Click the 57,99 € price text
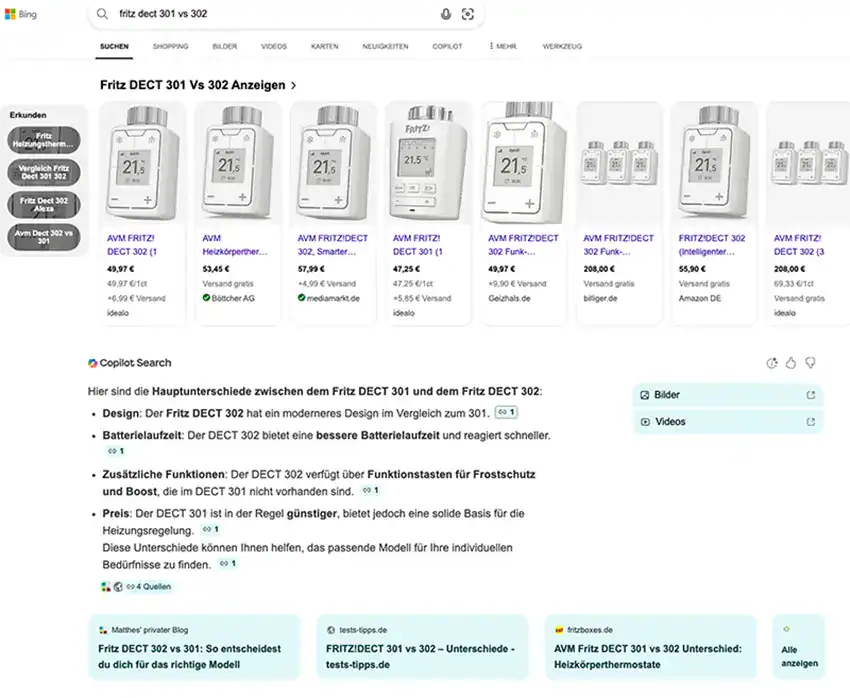The height and width of the screenshot is (698, 850). click(x=311, y=269)
